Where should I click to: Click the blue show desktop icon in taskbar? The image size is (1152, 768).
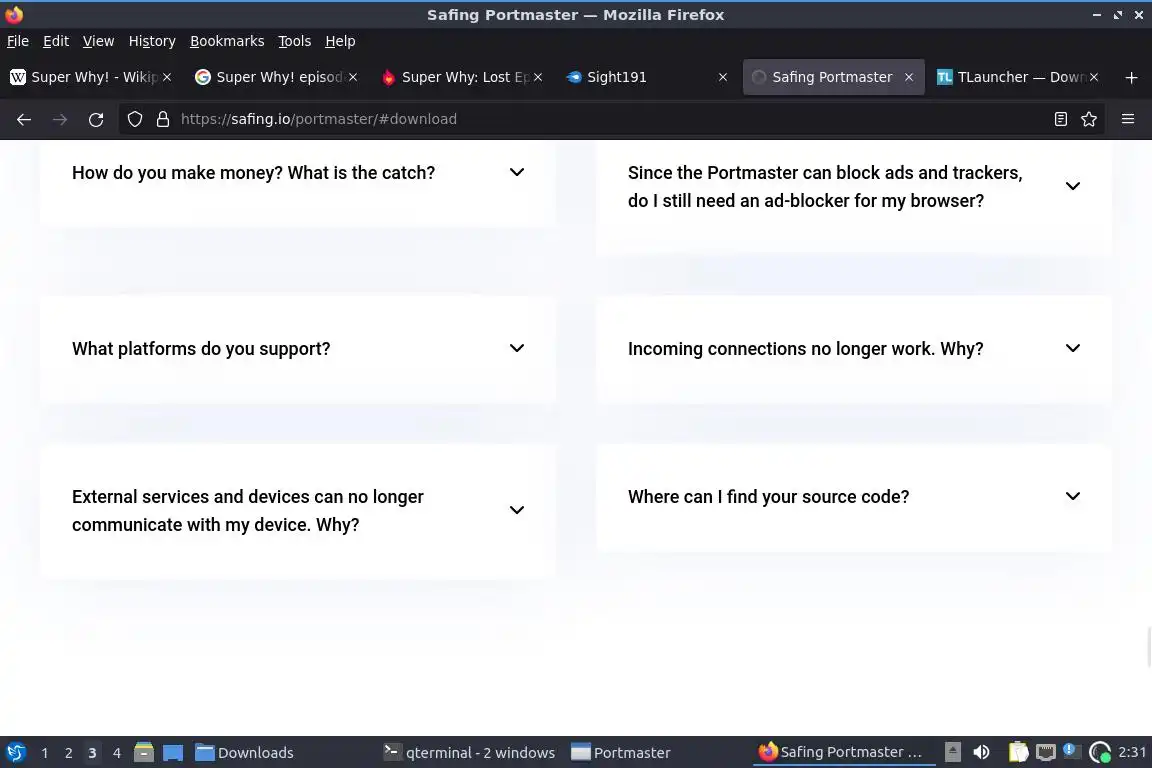coord(173,753)
